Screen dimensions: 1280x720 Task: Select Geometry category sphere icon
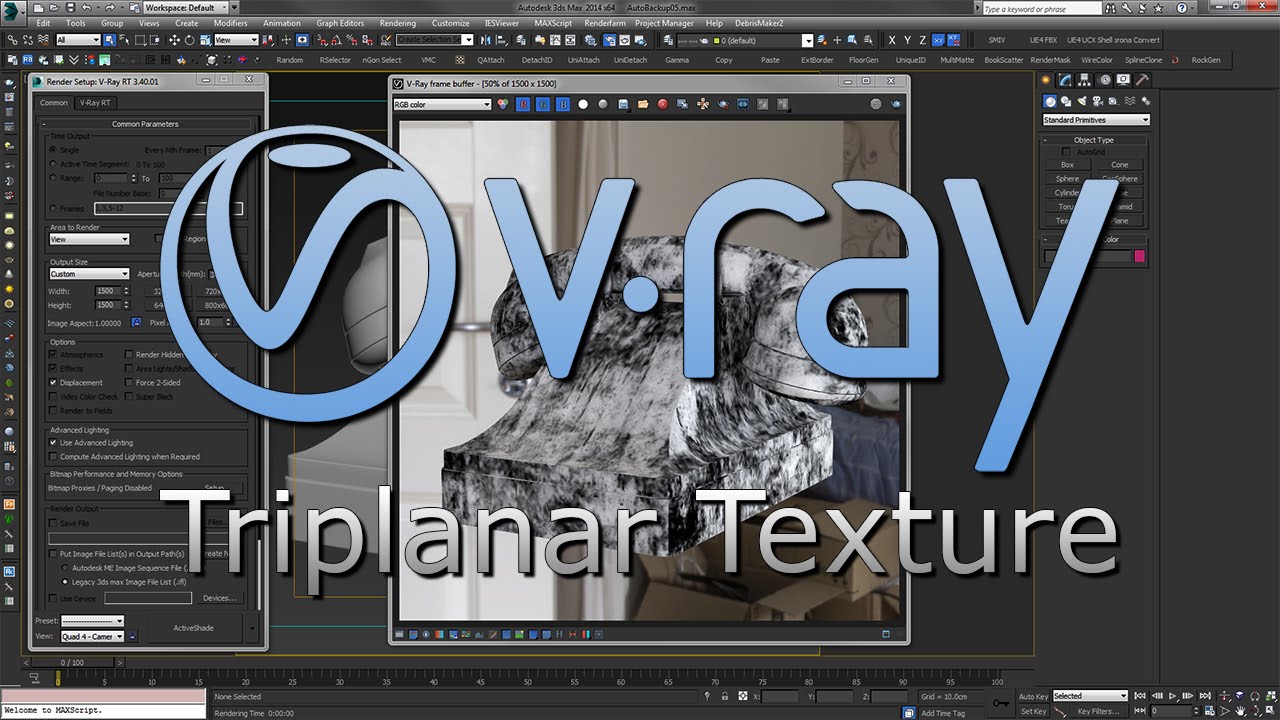(1051, 101)
